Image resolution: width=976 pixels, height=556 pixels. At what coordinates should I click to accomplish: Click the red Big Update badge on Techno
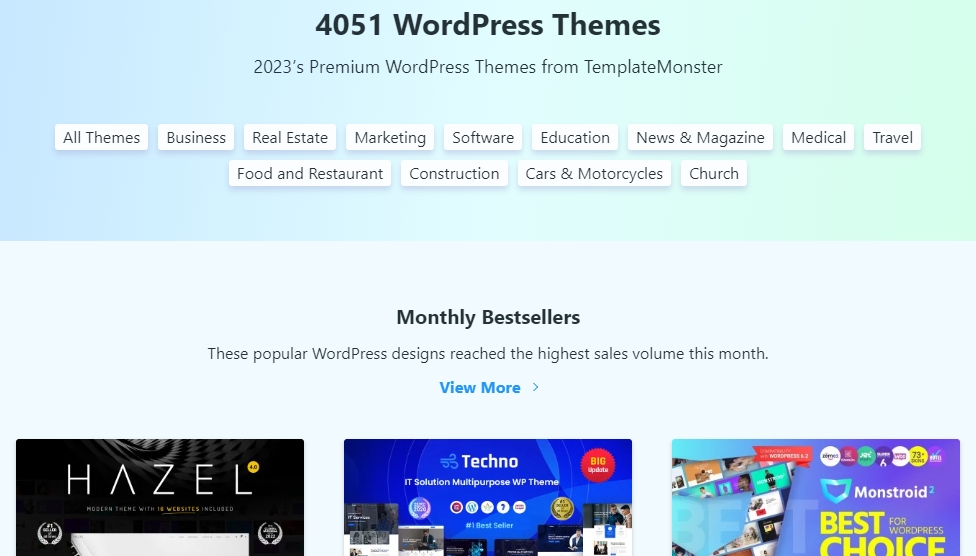pyautogui.click(x=598, y=466)
